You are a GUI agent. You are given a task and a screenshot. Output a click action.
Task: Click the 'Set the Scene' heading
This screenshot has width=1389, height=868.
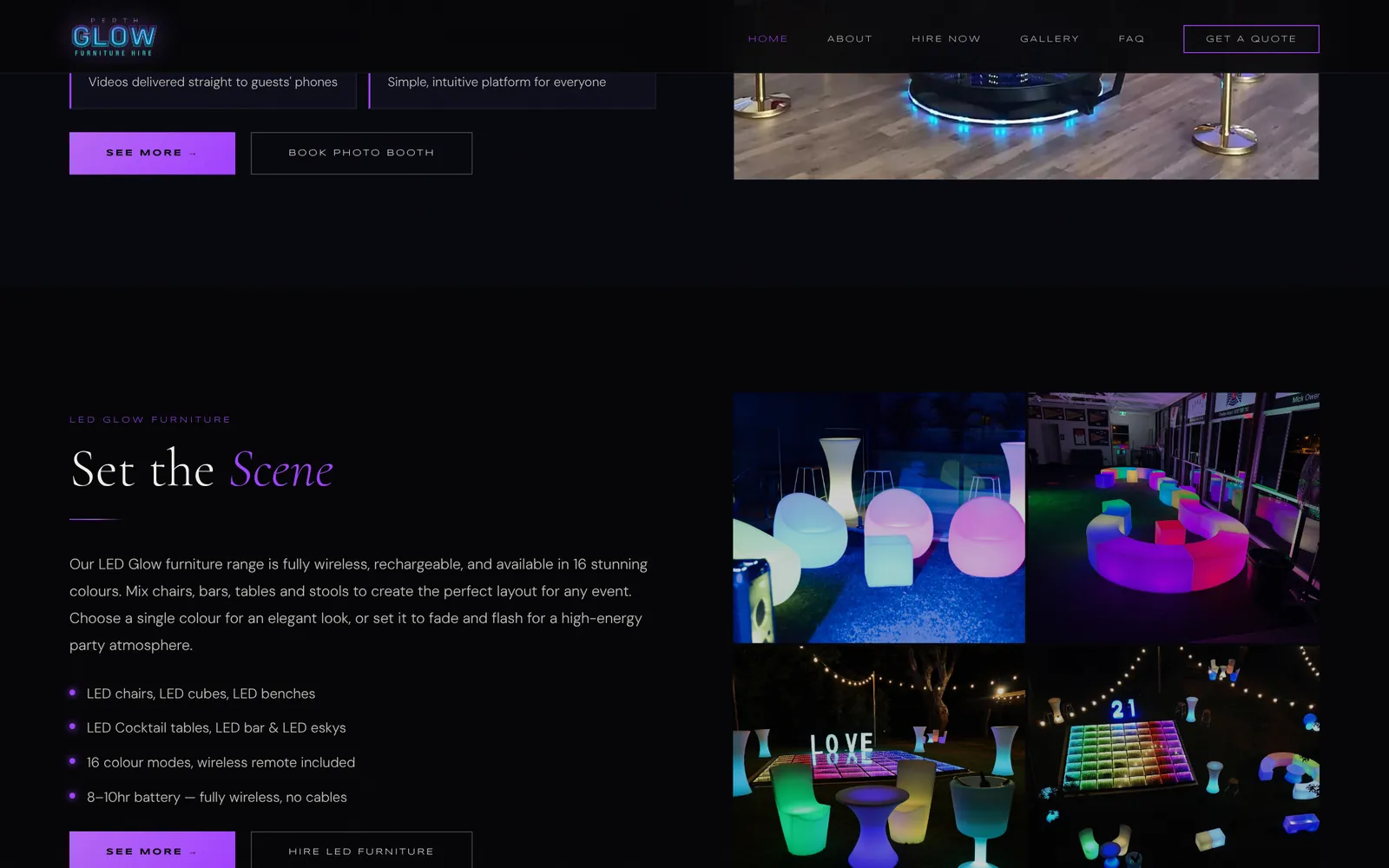pos(201,470)
